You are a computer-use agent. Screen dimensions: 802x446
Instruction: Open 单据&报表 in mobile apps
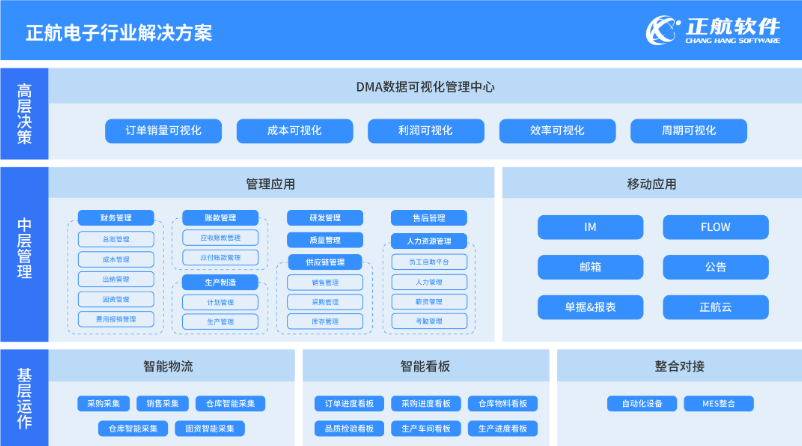coord(590,307)
